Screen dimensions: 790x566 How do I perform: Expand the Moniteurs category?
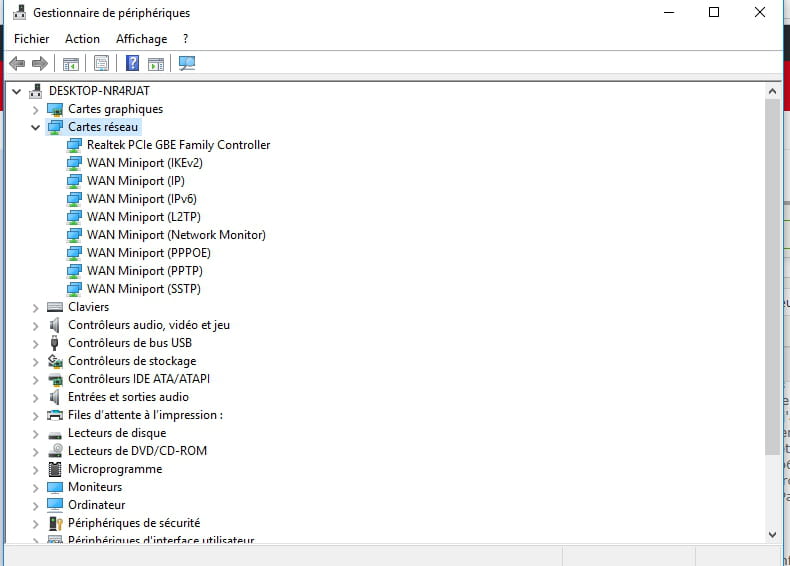pyautogui.click(x=35, y=488)
